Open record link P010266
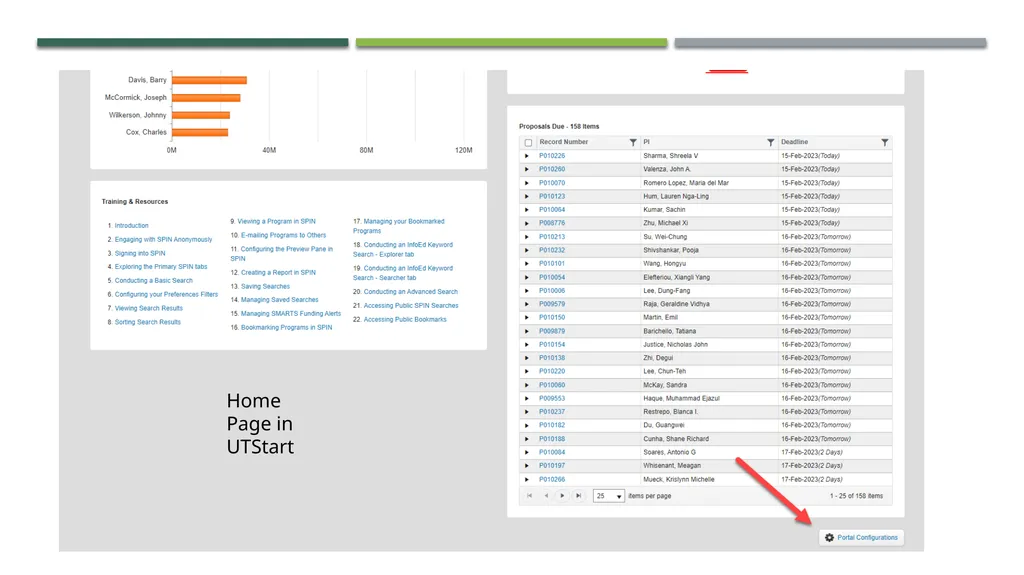1024x575 pixels. 552,479
